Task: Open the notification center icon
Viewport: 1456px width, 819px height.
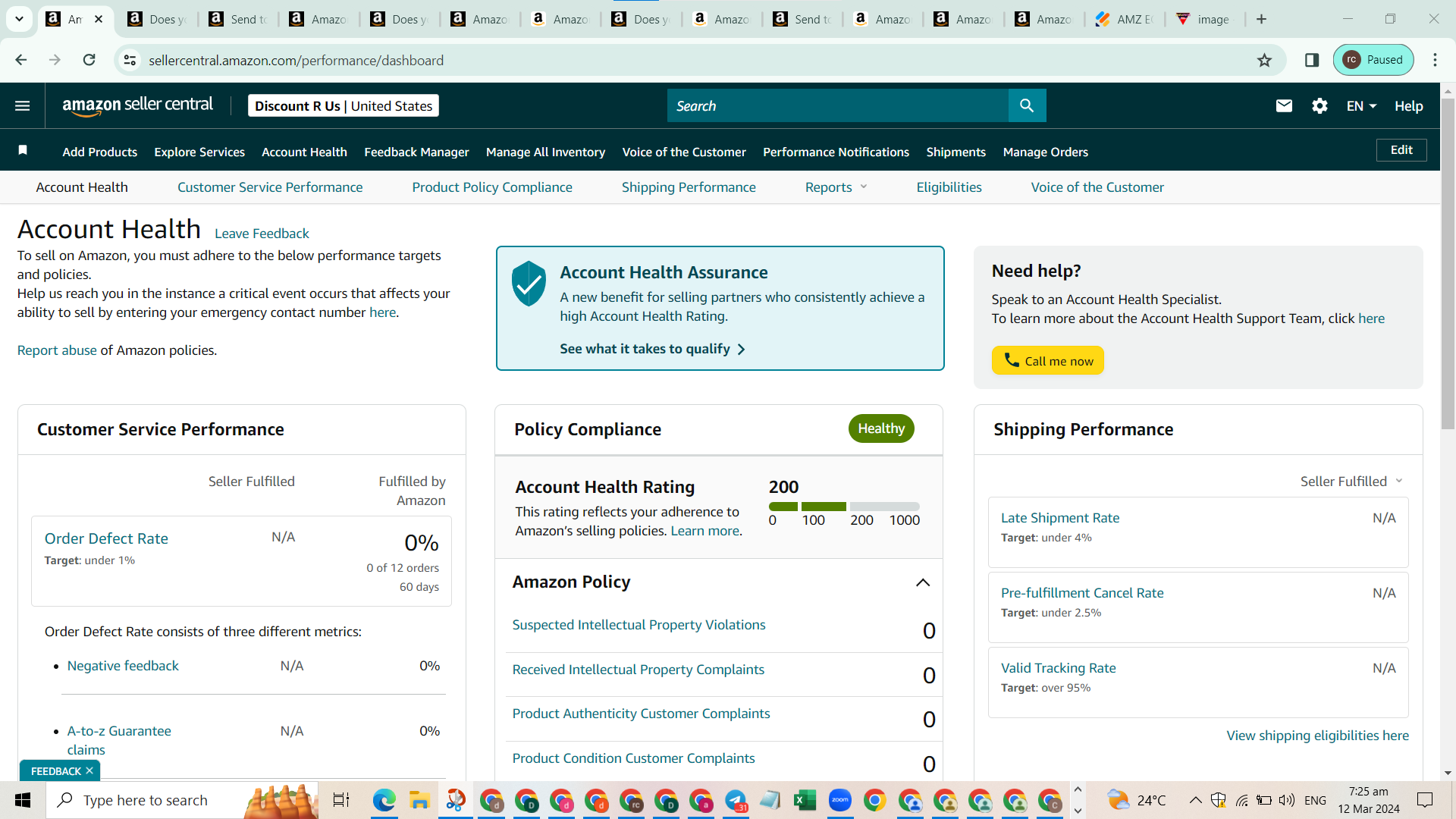Action: [1425, 800]
